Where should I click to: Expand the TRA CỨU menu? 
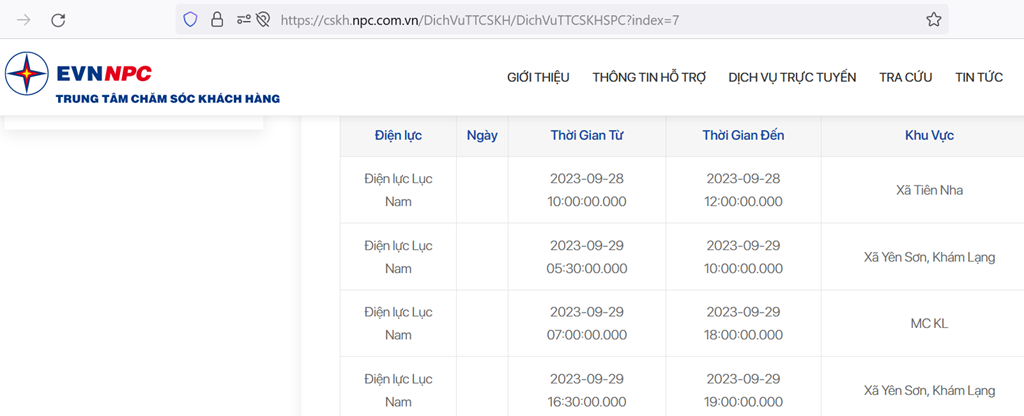click(905, 77)
